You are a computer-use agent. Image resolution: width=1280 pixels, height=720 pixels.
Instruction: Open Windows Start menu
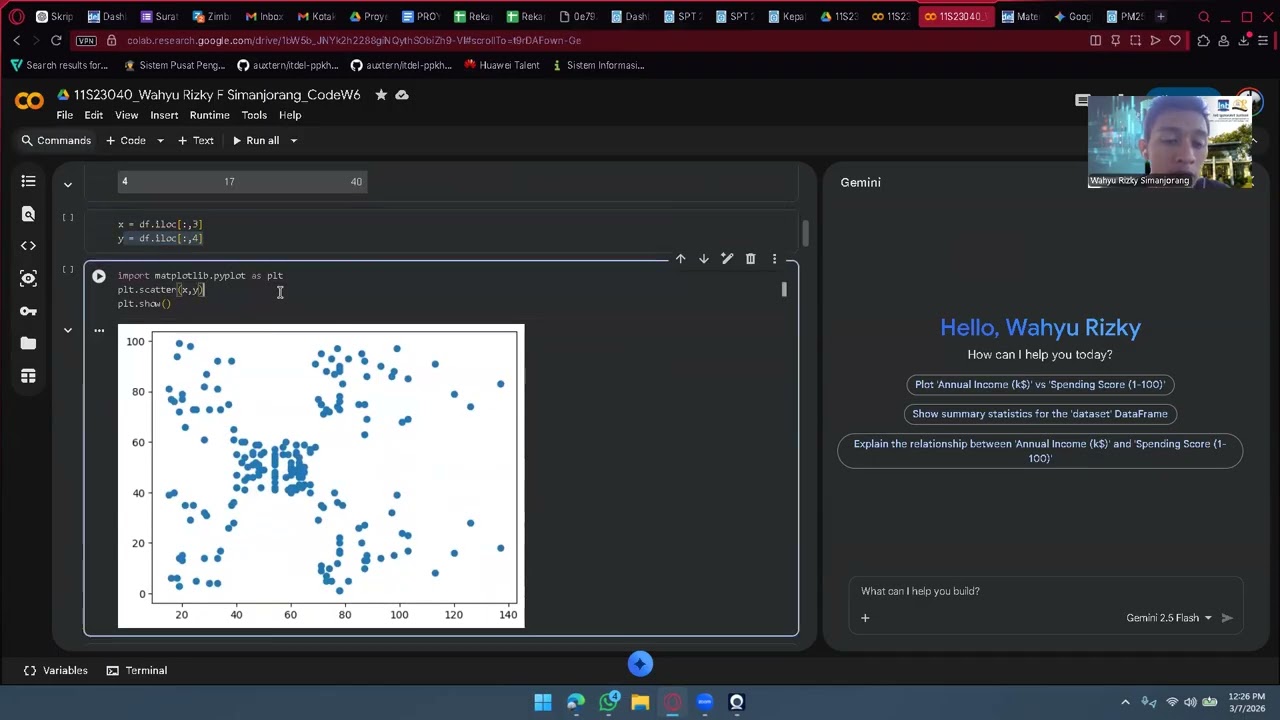543,702
